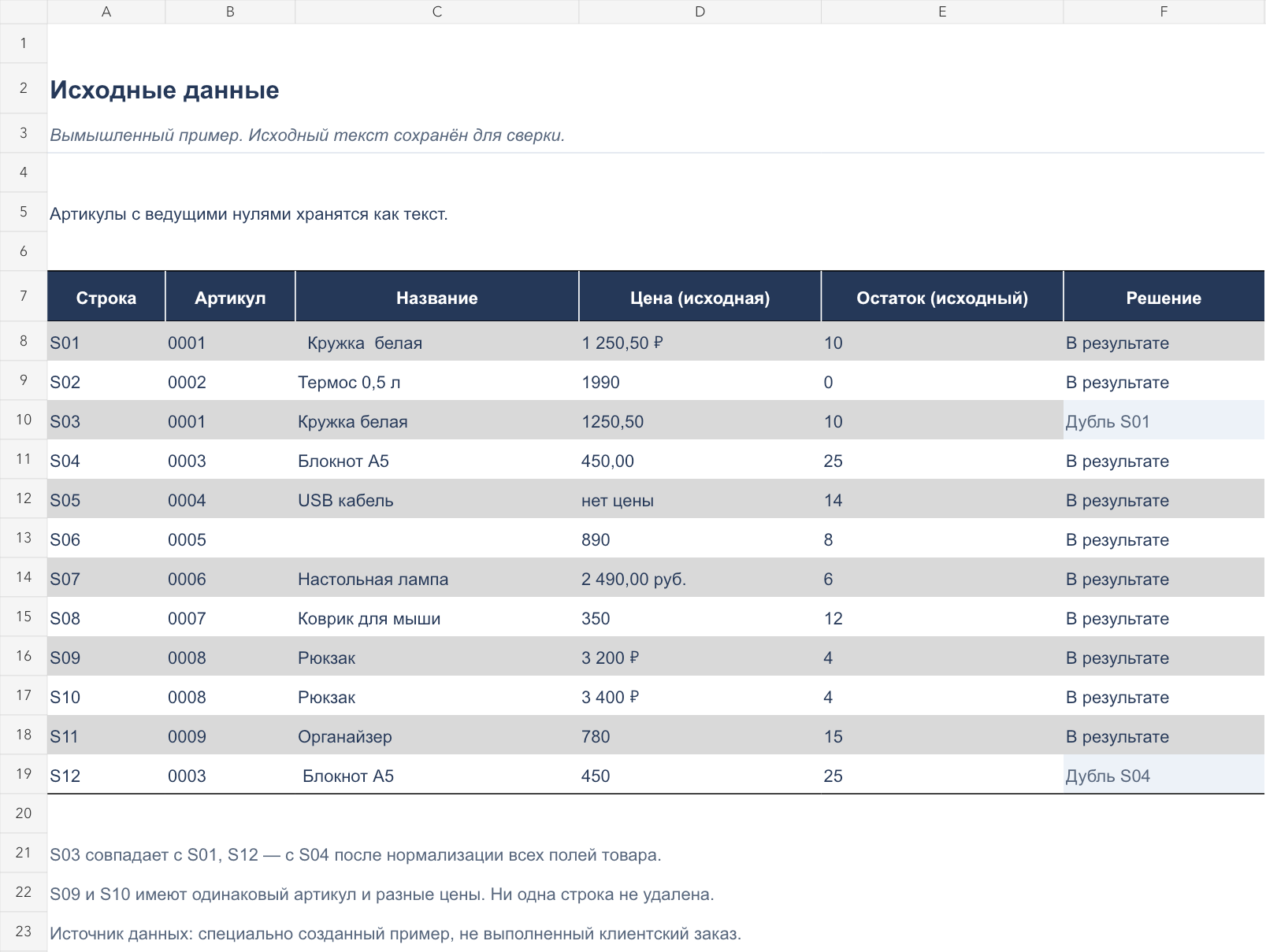The width and height of the screenshot is (1266, 952).
Task: Click the 'Настольная лампа' name cell
Action: point(437,579)
